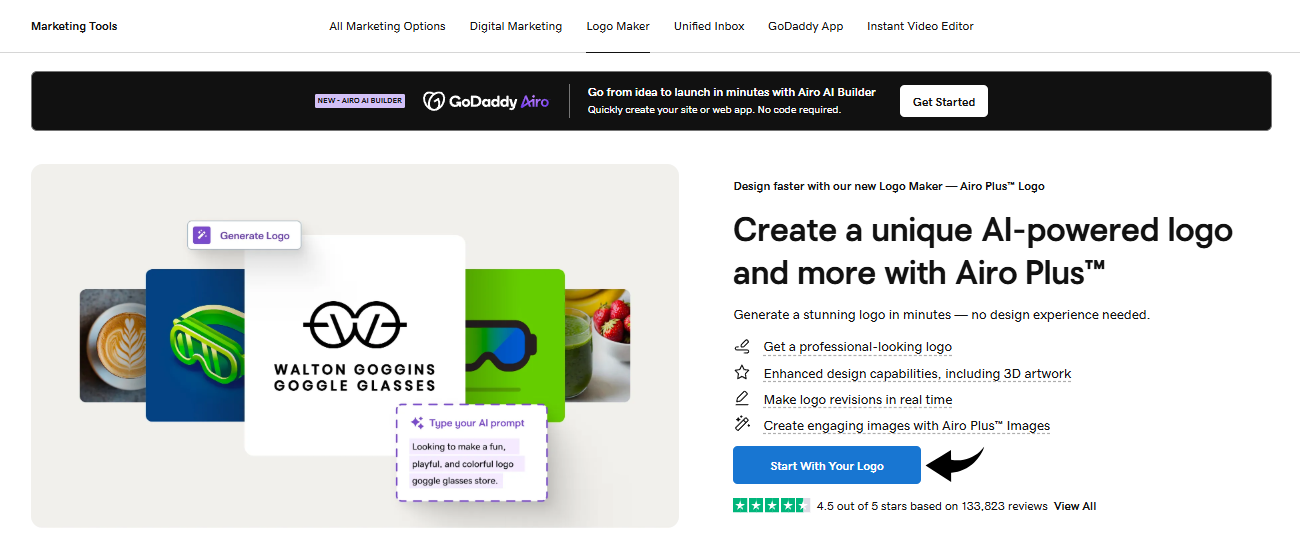Image resolution: width=1300 pixels, height=535 pixels.
Task: Open the Instant Video Editor link
Action: click(920, 26)
